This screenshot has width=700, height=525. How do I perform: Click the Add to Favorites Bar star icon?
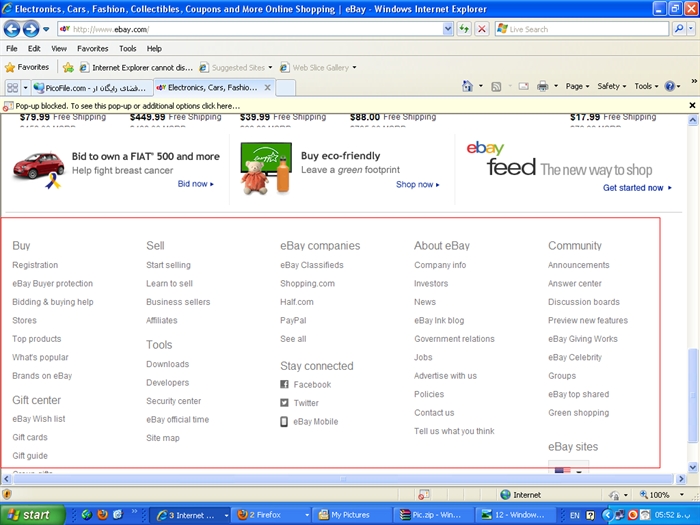pyautogui.click(x=68, y=67)
